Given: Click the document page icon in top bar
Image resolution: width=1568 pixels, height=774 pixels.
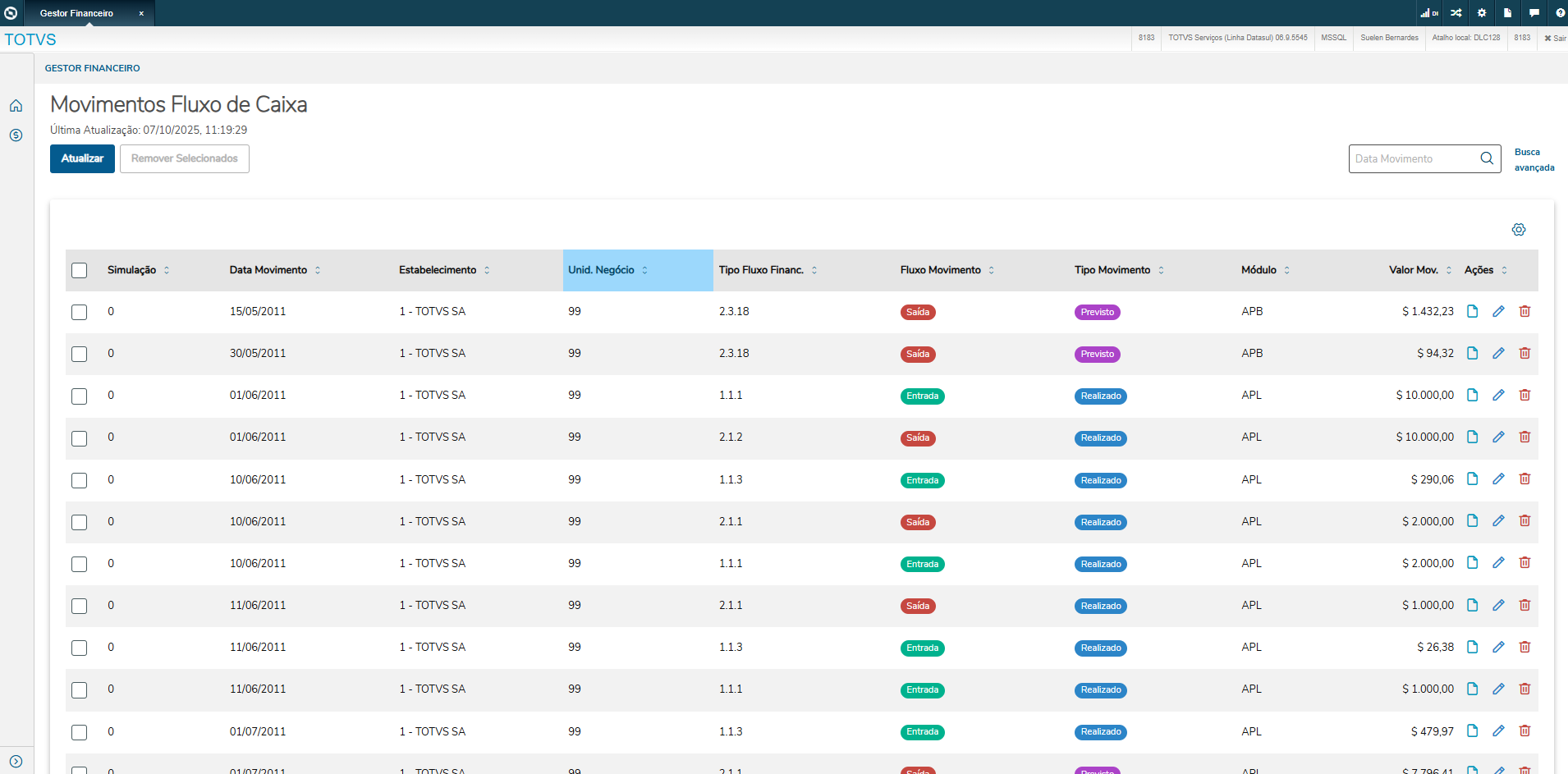Looking at the screenshot, I should [x=1507, y=13].
